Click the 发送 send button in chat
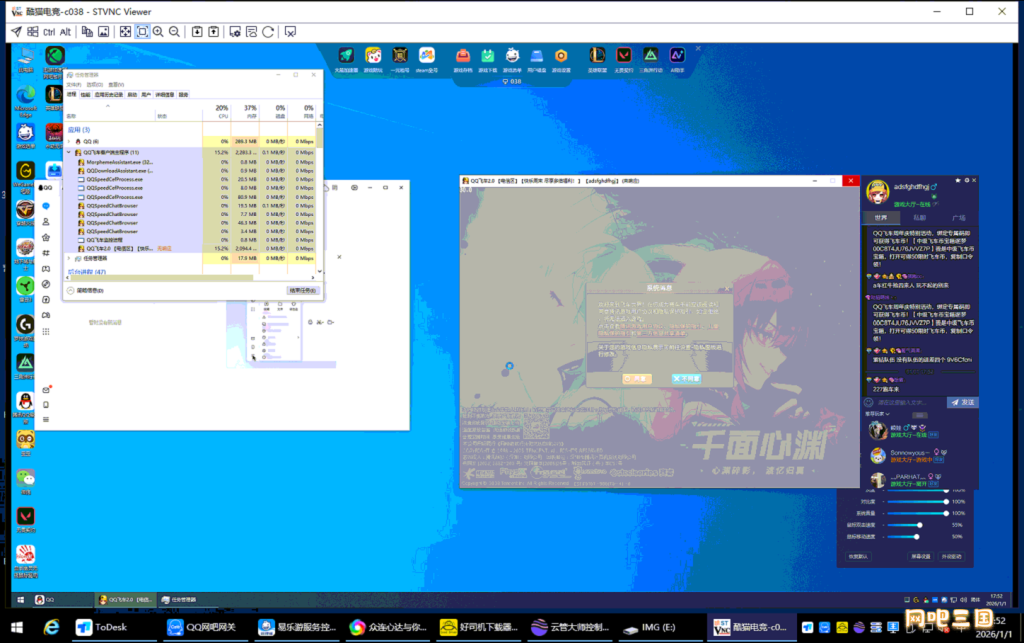The height and width of the screenshot is (643, 1024). [960, 402]
